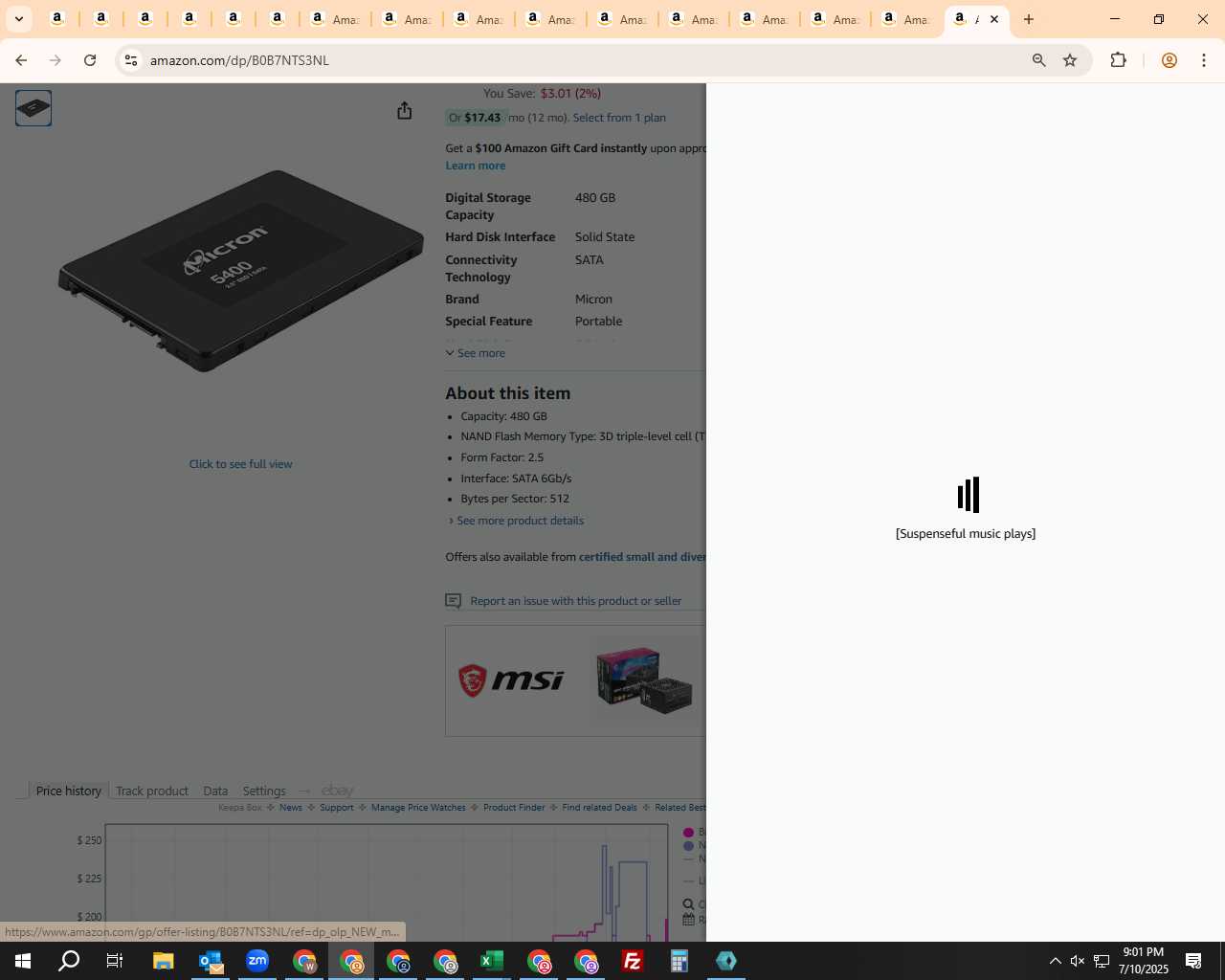Open File Explorer from taskbar
This screenshot has height=980, width=1225.
(x=163, y=961)
